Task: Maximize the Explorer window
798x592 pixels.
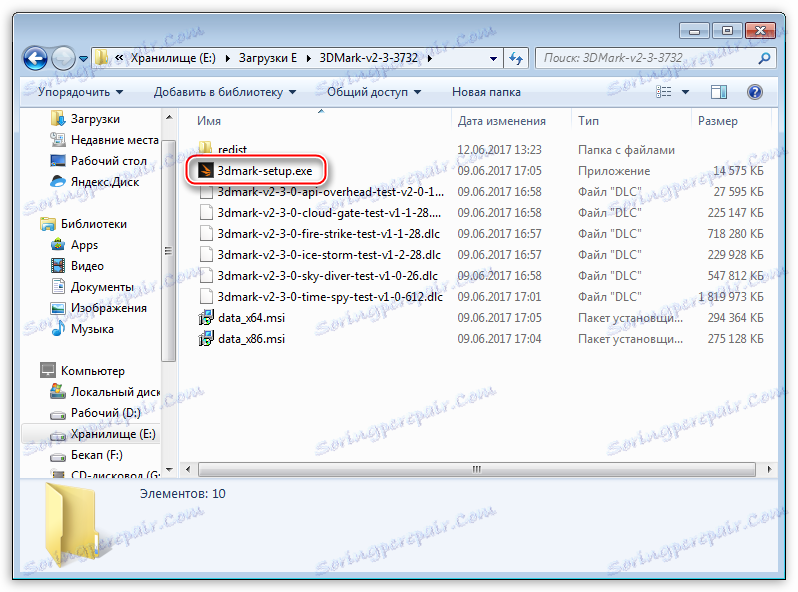Action: pos(726,31)
